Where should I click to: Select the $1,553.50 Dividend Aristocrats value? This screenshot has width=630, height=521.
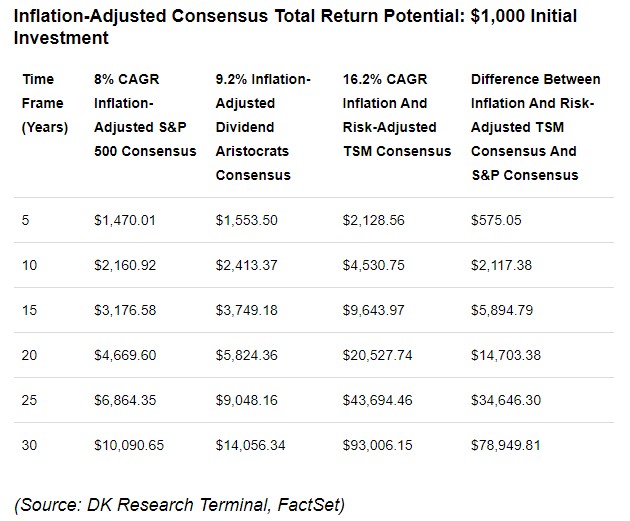click(x=246, y=220)
